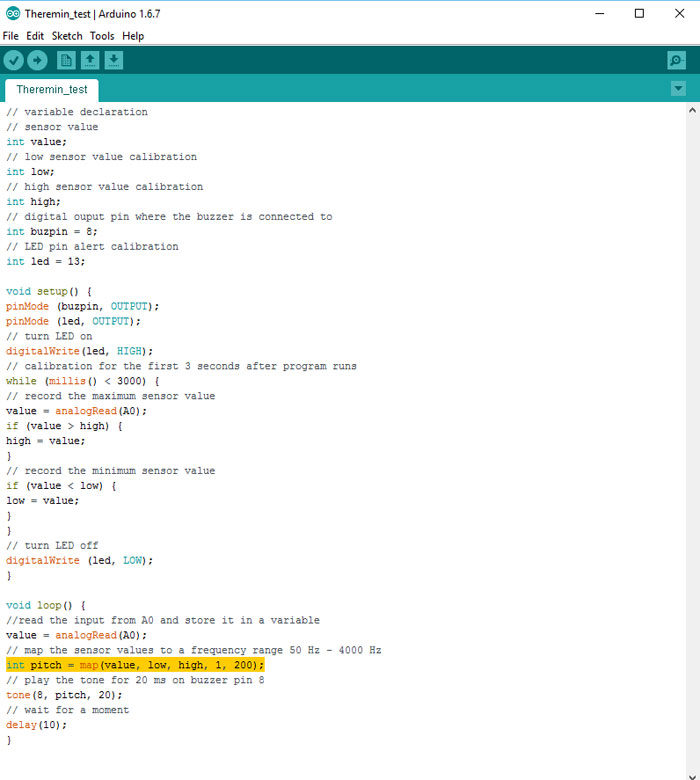The width and height of the screenshot is (700, 780).
Task: Click the 'int high;' line
Action: (33, 201)
